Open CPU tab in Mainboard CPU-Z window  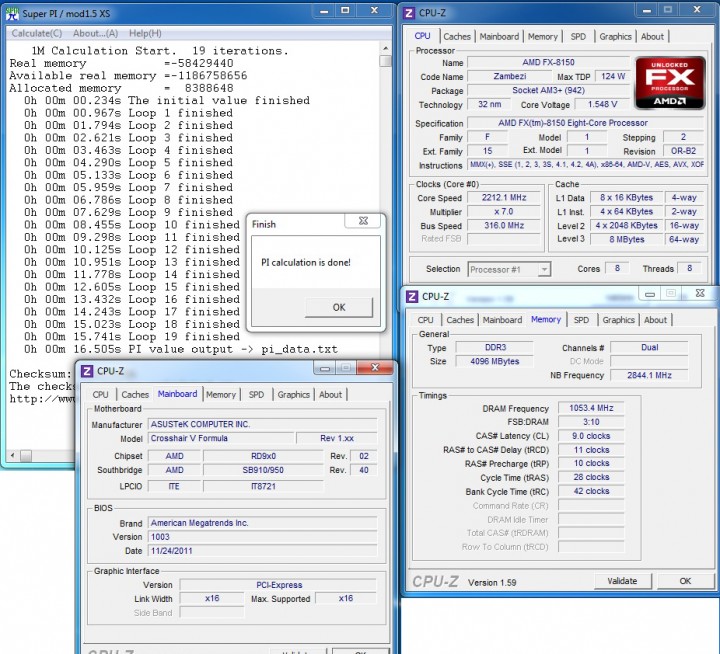pos(100,395)
